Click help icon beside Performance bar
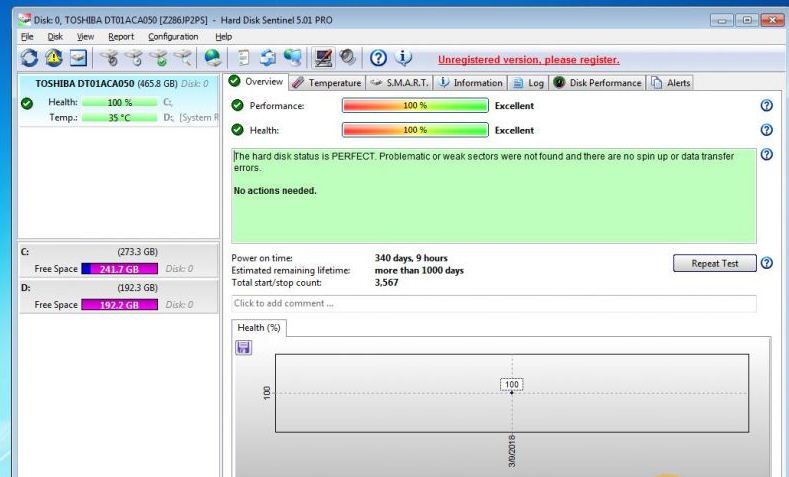 pyautogui.click(x=766, y=106)
